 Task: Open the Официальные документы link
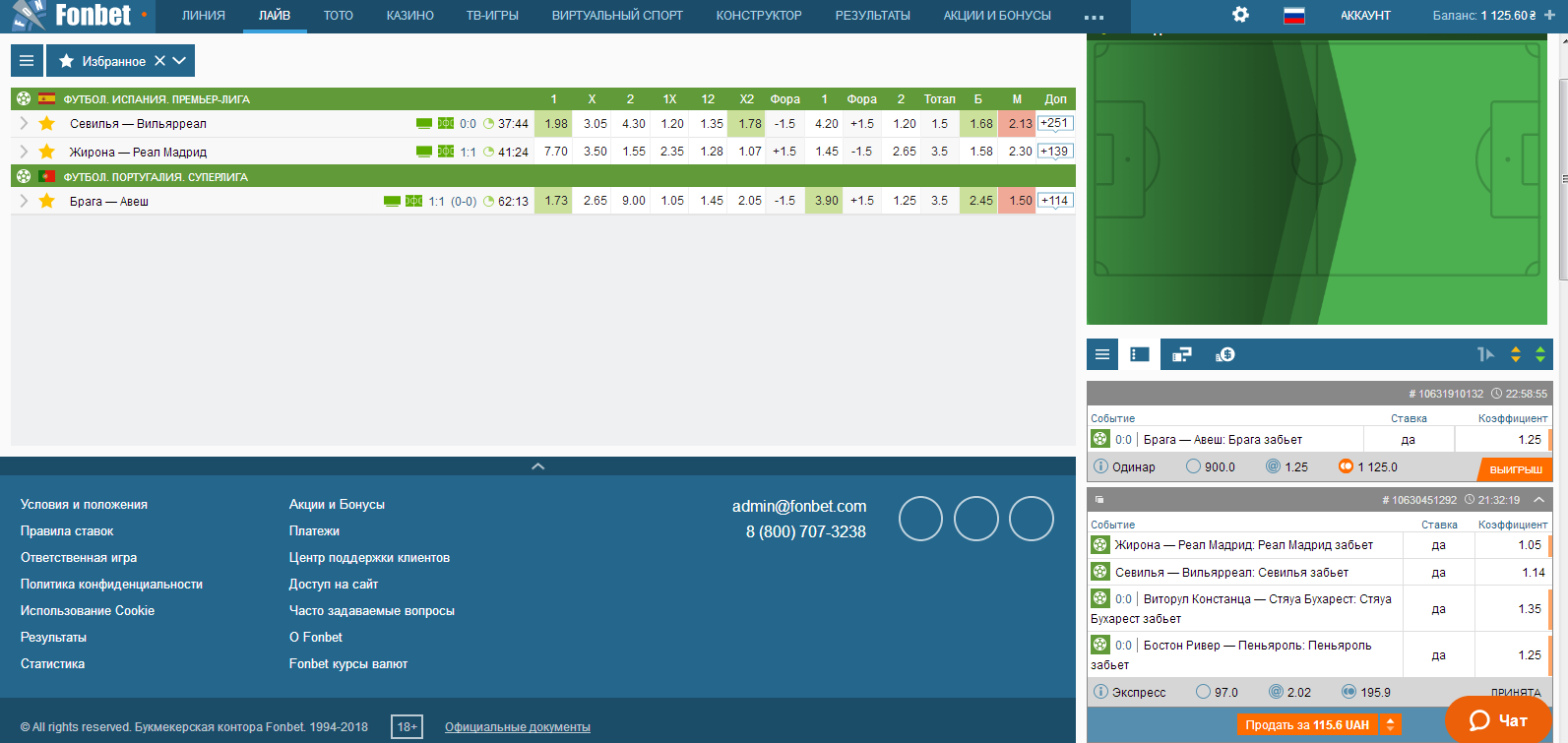point(517,727)
